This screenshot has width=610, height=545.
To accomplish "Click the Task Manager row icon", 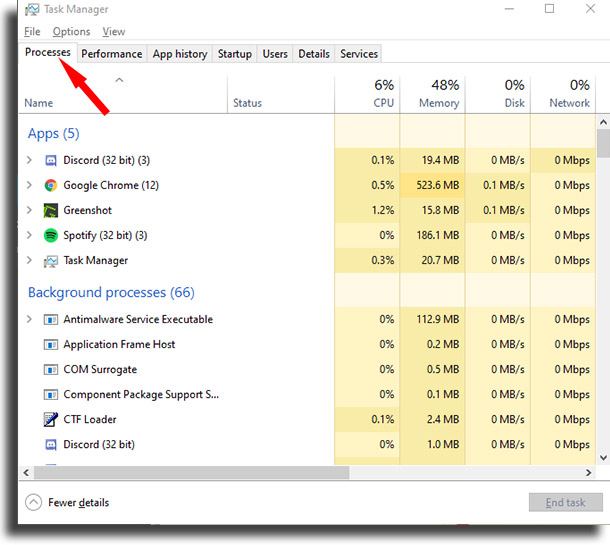I will [x=51, y=261].
